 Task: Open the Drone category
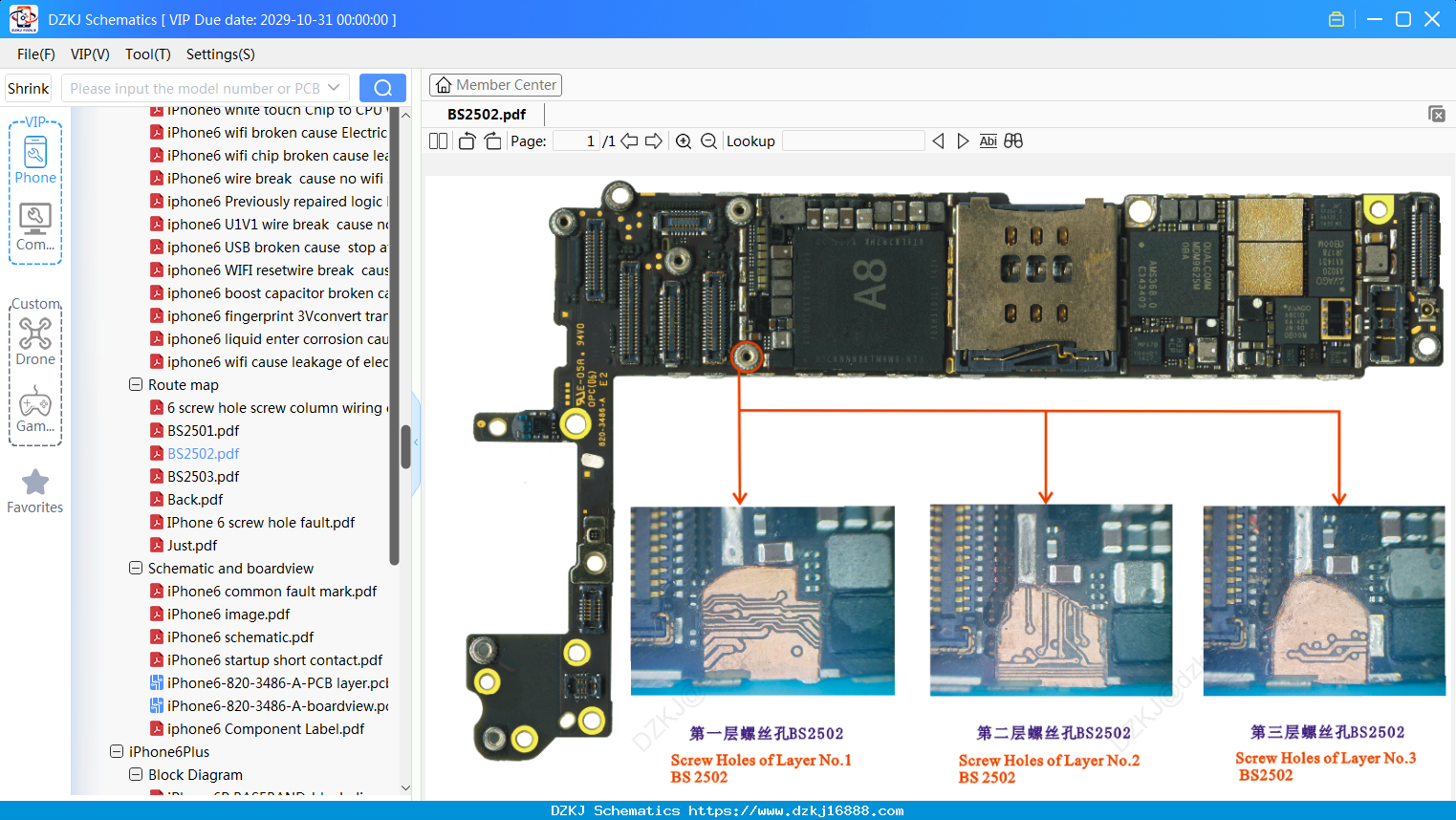pos(35,341)
